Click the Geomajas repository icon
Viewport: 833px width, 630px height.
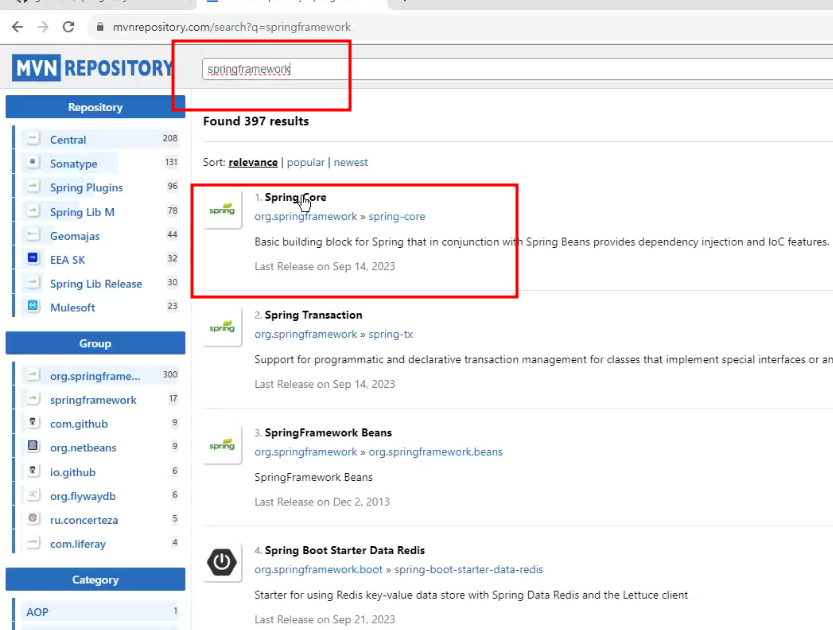click(33, 235)
